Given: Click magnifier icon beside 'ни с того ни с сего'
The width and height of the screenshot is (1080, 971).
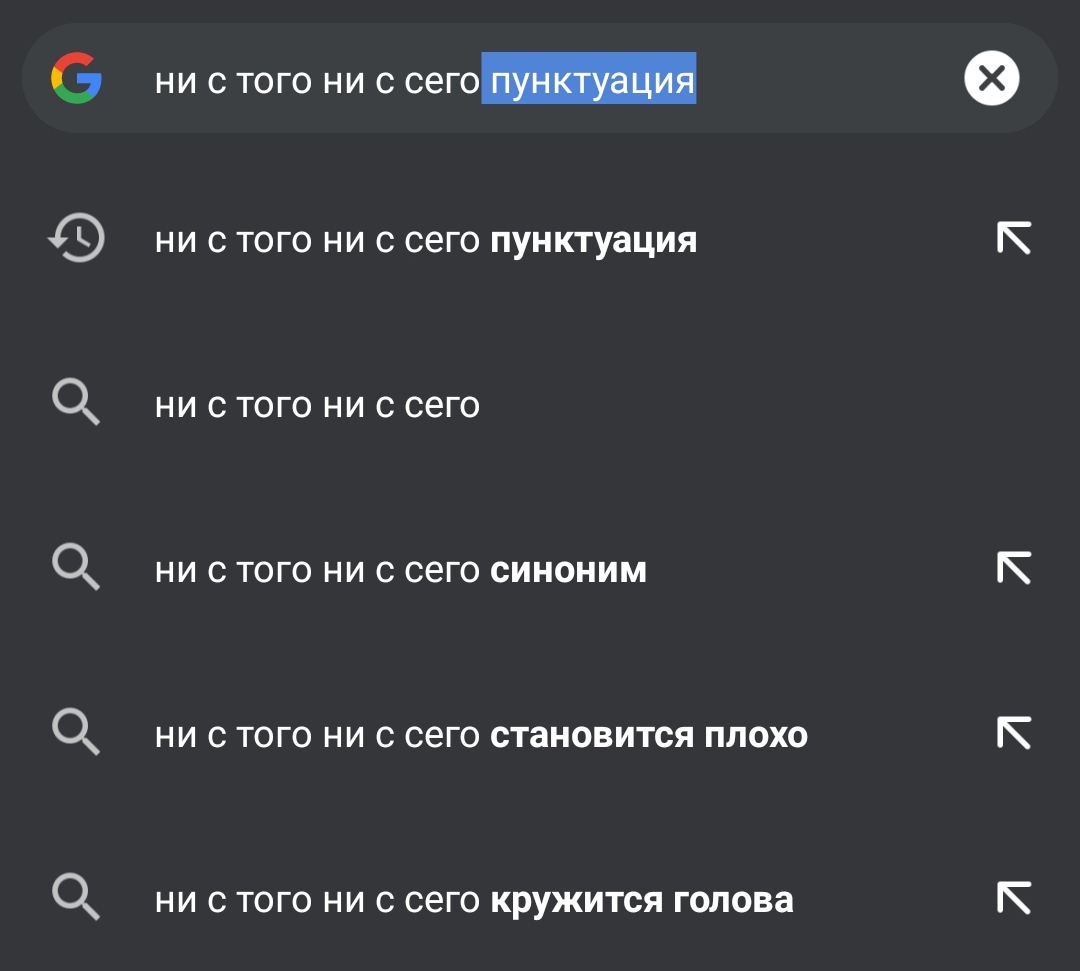Looking at the screenshot, I should [x=76, y=402].
